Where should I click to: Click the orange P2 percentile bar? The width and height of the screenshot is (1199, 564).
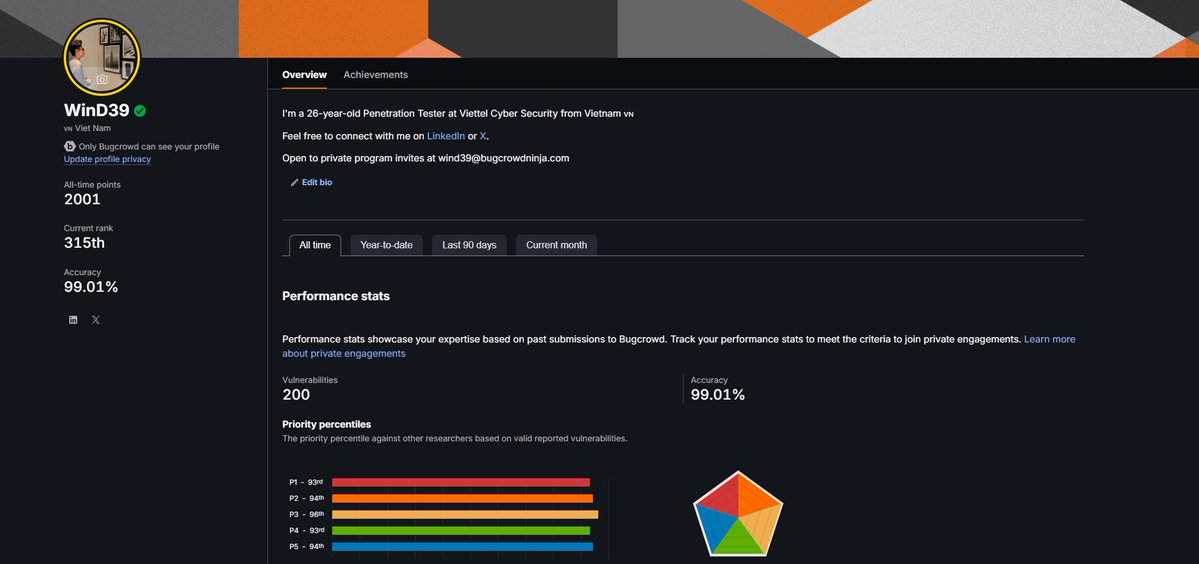463,498
